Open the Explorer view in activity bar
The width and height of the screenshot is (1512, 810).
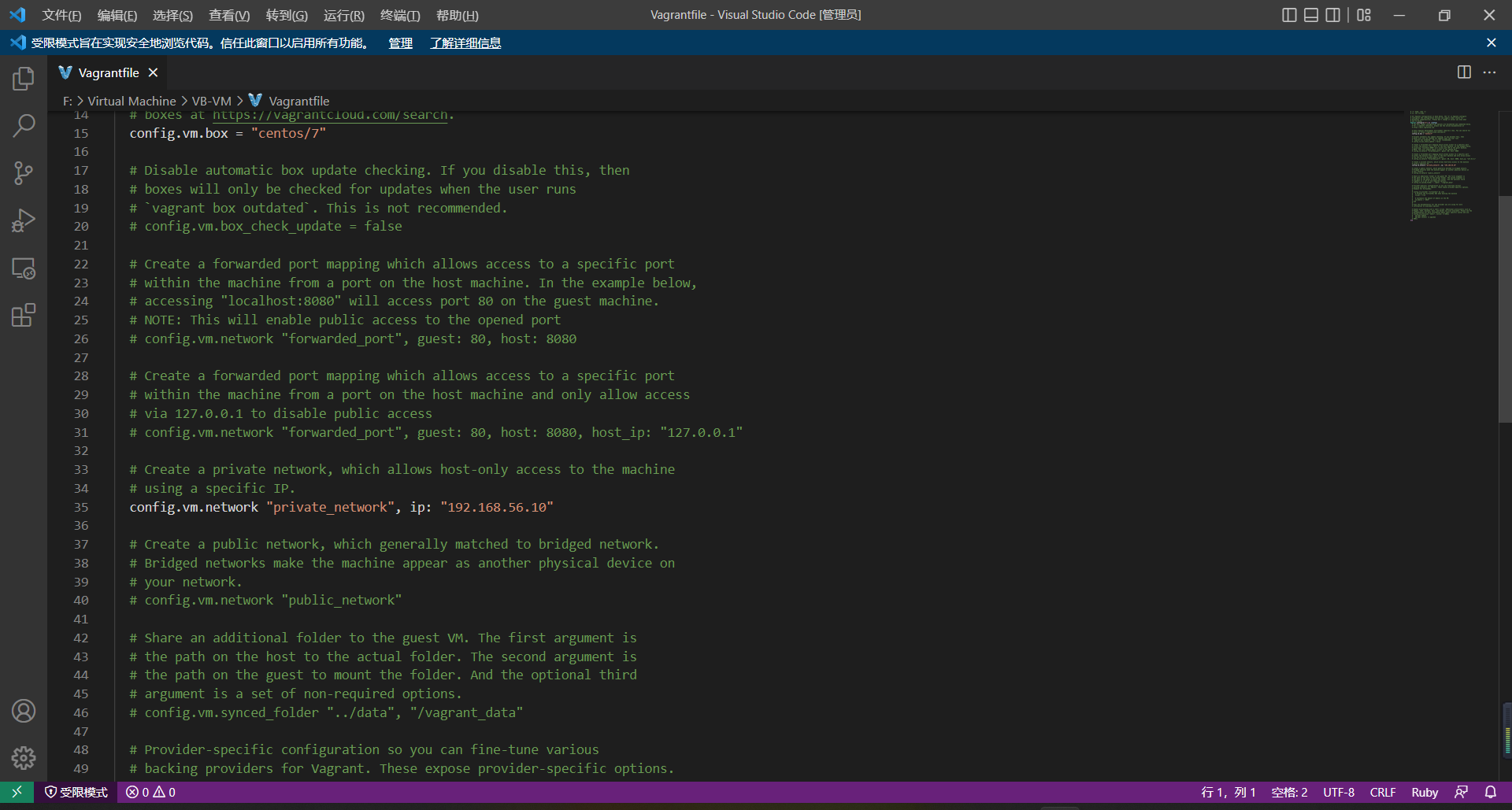click(x=24, y=79)
